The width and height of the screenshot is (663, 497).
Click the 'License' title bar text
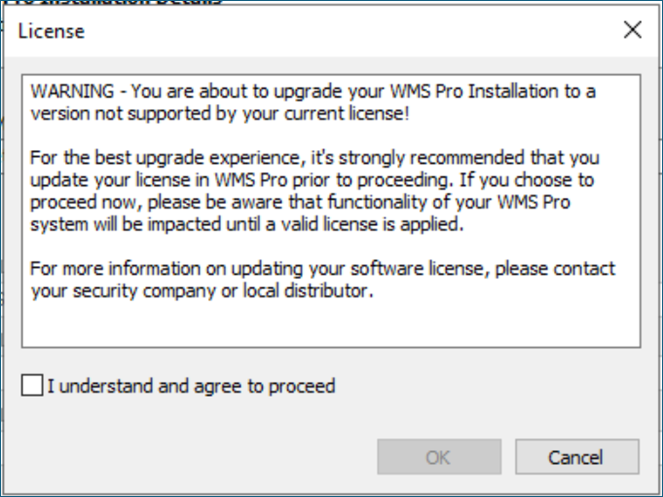(51, 31)
